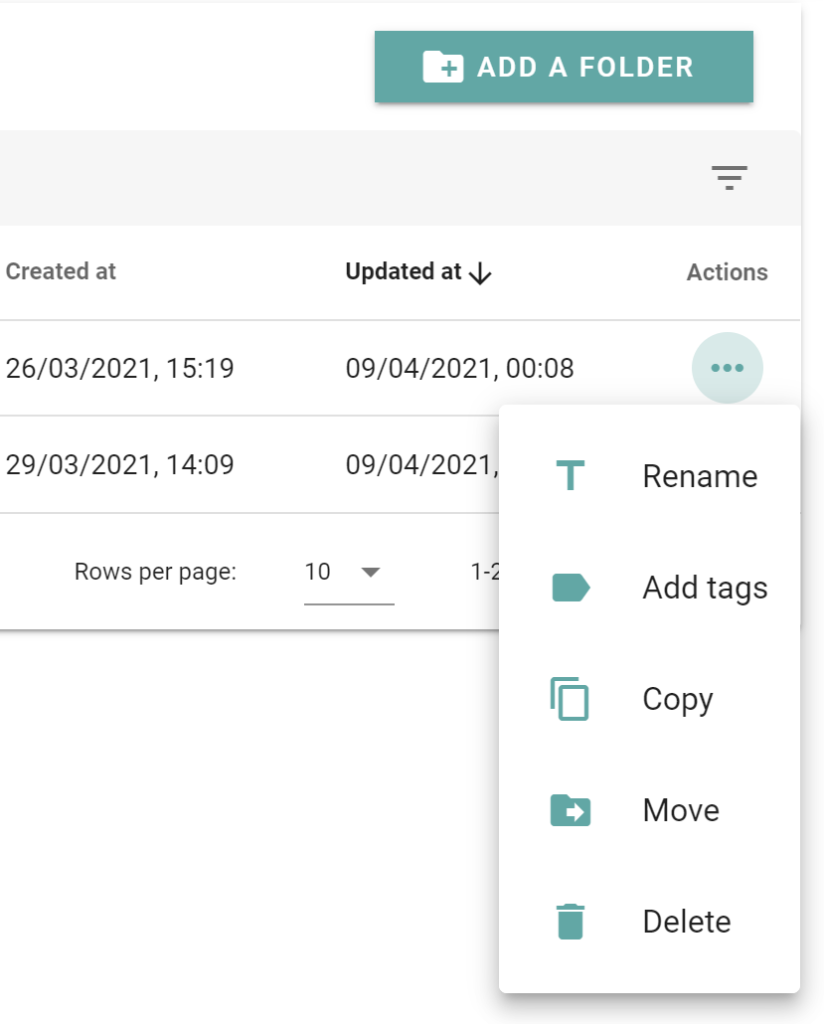This screenshot has width=824, height=1024.
Task: Click the Actions column header
Action: pos(727,272)
